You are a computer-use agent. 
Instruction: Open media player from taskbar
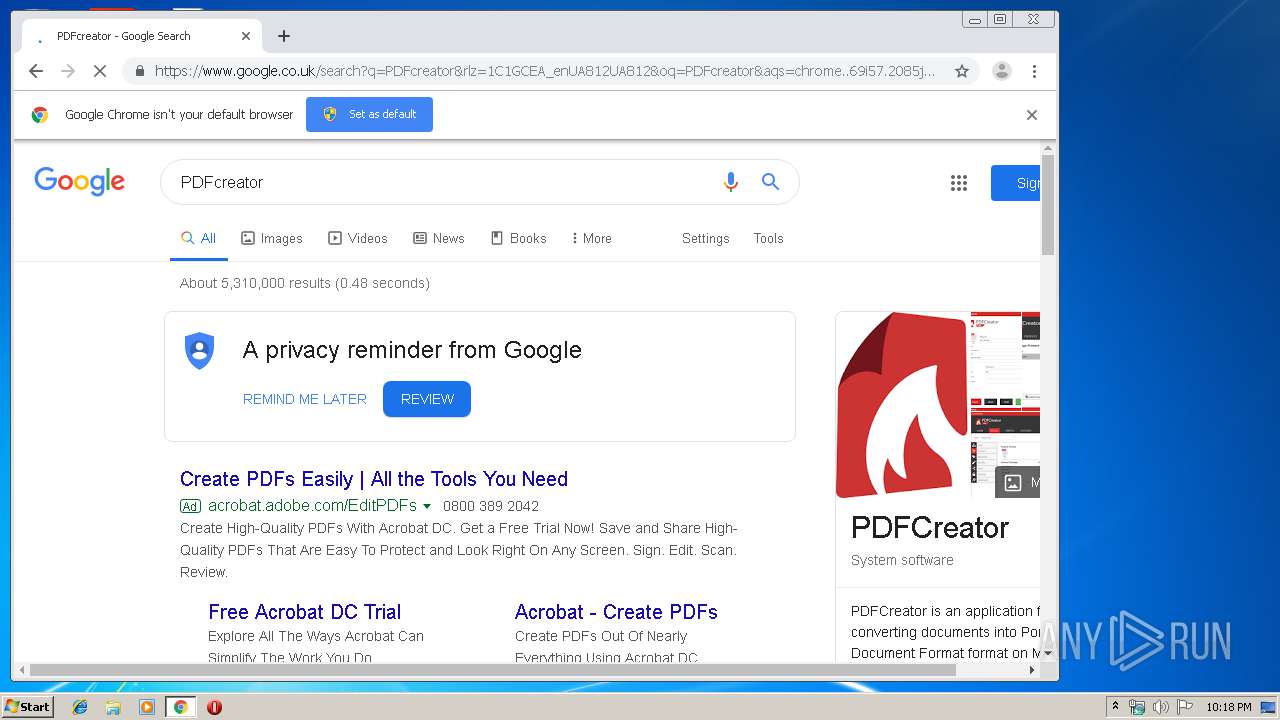pos(147,707)
